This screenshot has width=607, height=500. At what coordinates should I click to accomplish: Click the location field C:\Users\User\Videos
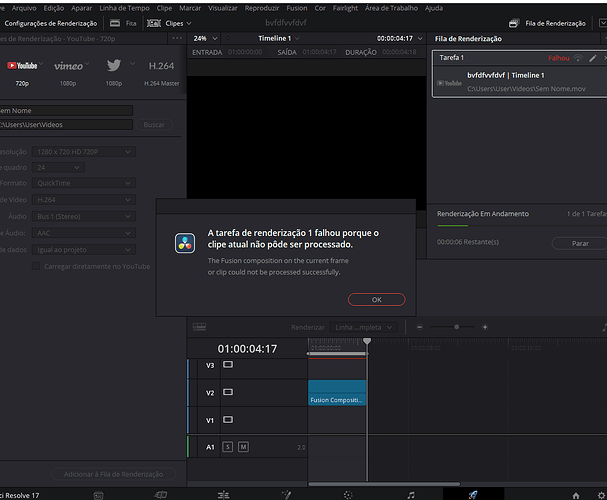click(66, 125)
